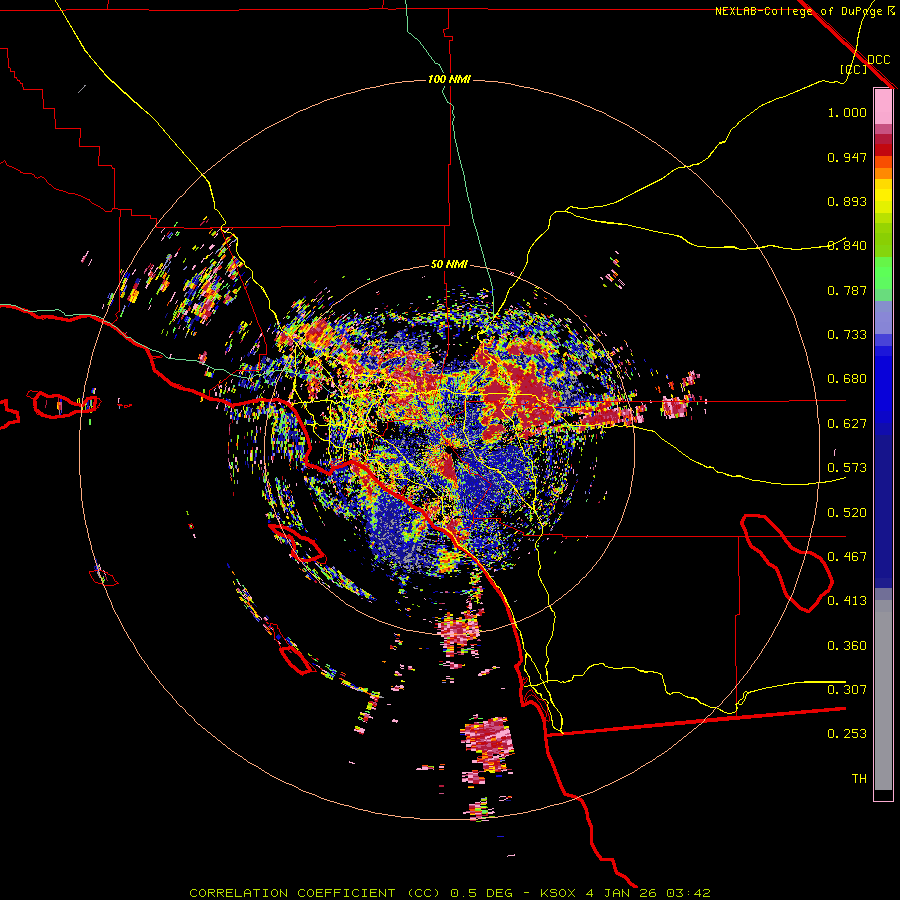
Task: Click the color scale value 0.520
Action: (847, 513)
